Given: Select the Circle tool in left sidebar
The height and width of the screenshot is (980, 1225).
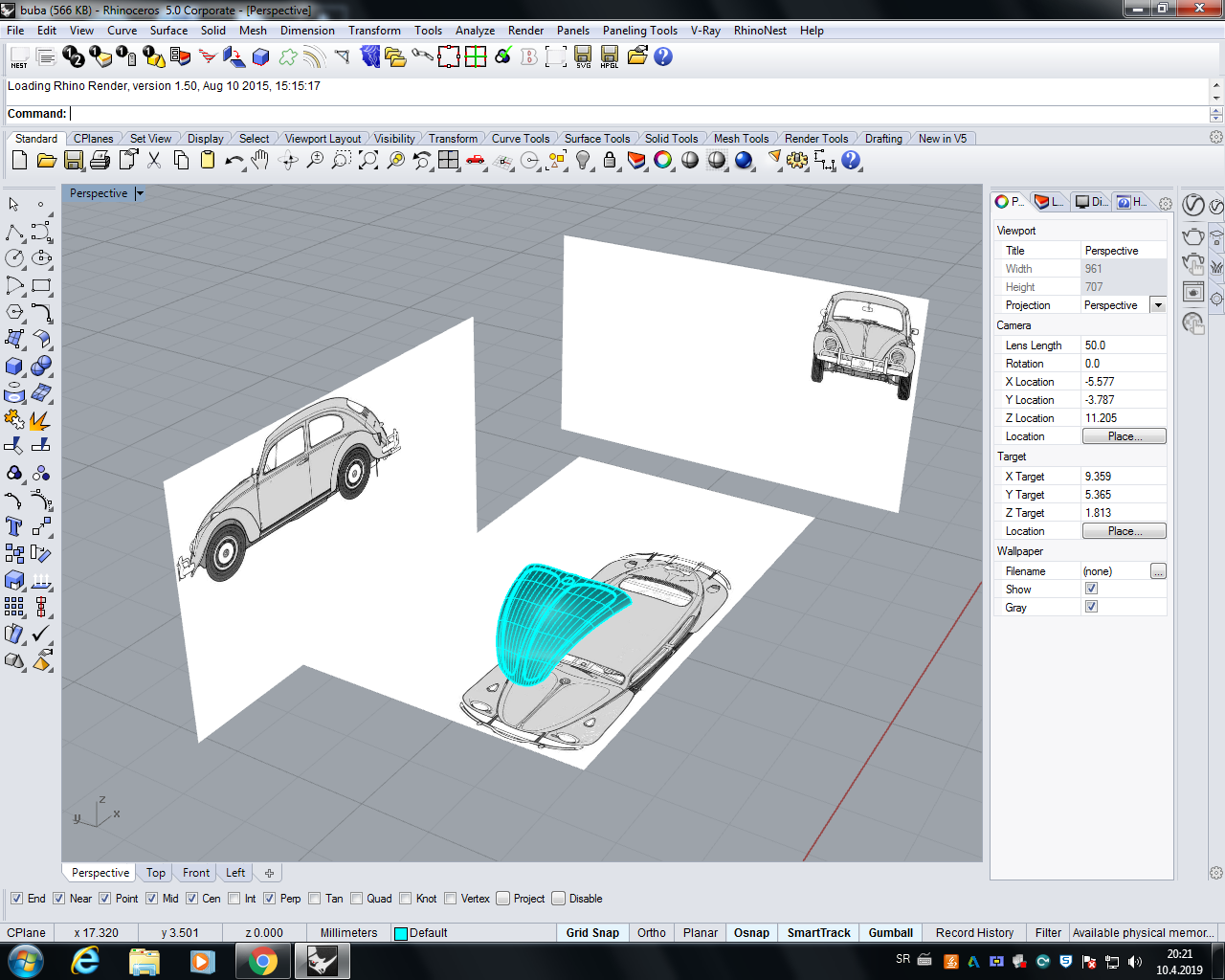Looking at the screenshot, I should pos(14,258).
